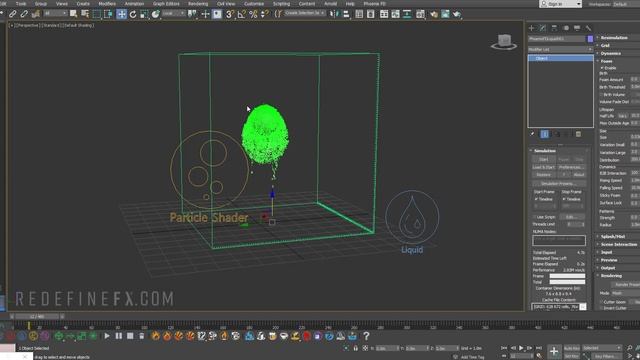Screen dimensions: 640x360
Task: Open the Modifier List dropdown
Action: pyautogui.click(x=560, y=49)
